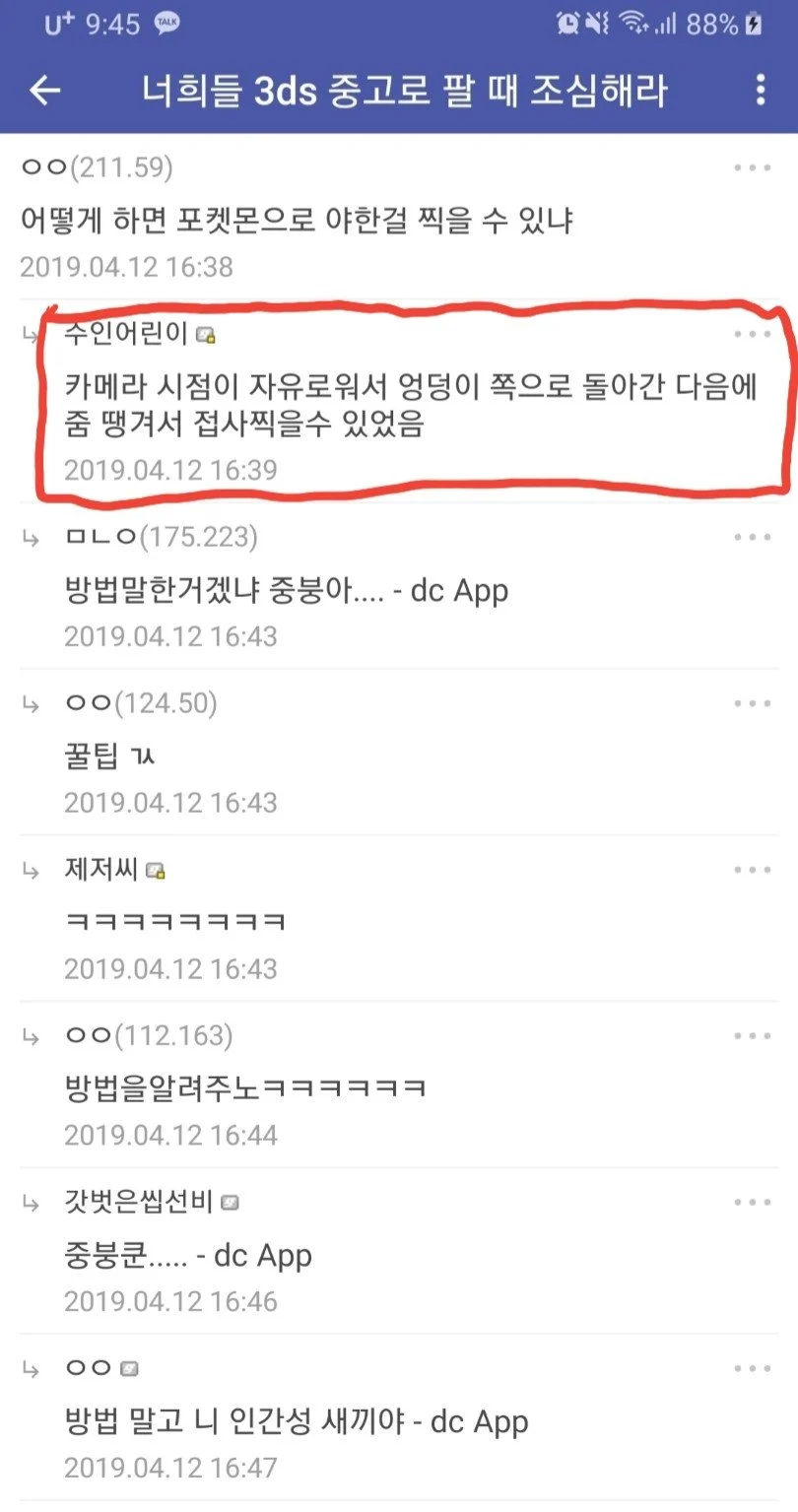Open more options for ㅁㄴㅇ(175.223) reply
Image resolution: width=798 pixels, height=1512 pixels.
pyautogui.click(x=753, y=537)
